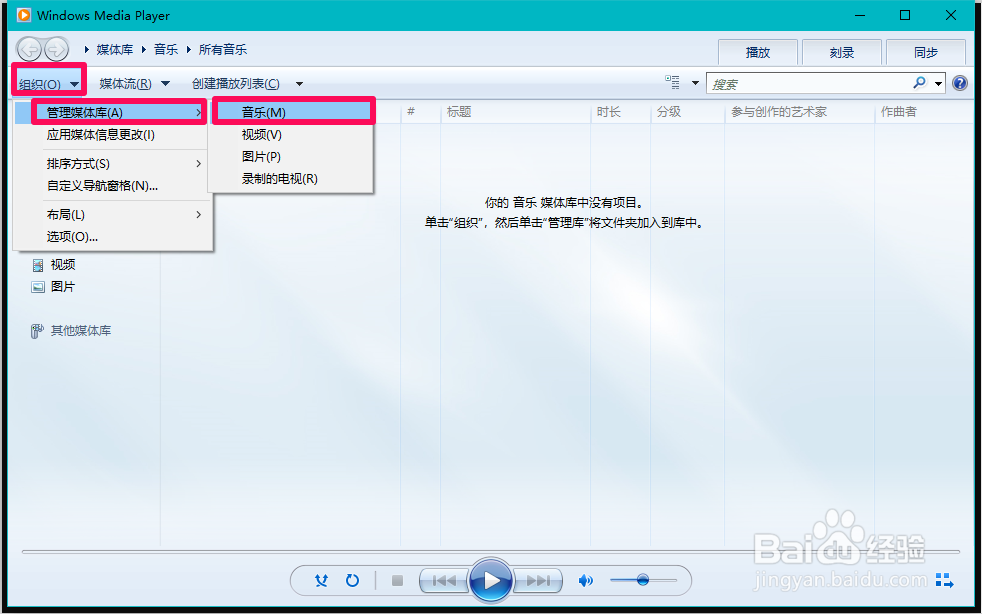Adjust the volume slider
Image resolution: width=982 pixels, height=614 pixels.
pos(643,580)
